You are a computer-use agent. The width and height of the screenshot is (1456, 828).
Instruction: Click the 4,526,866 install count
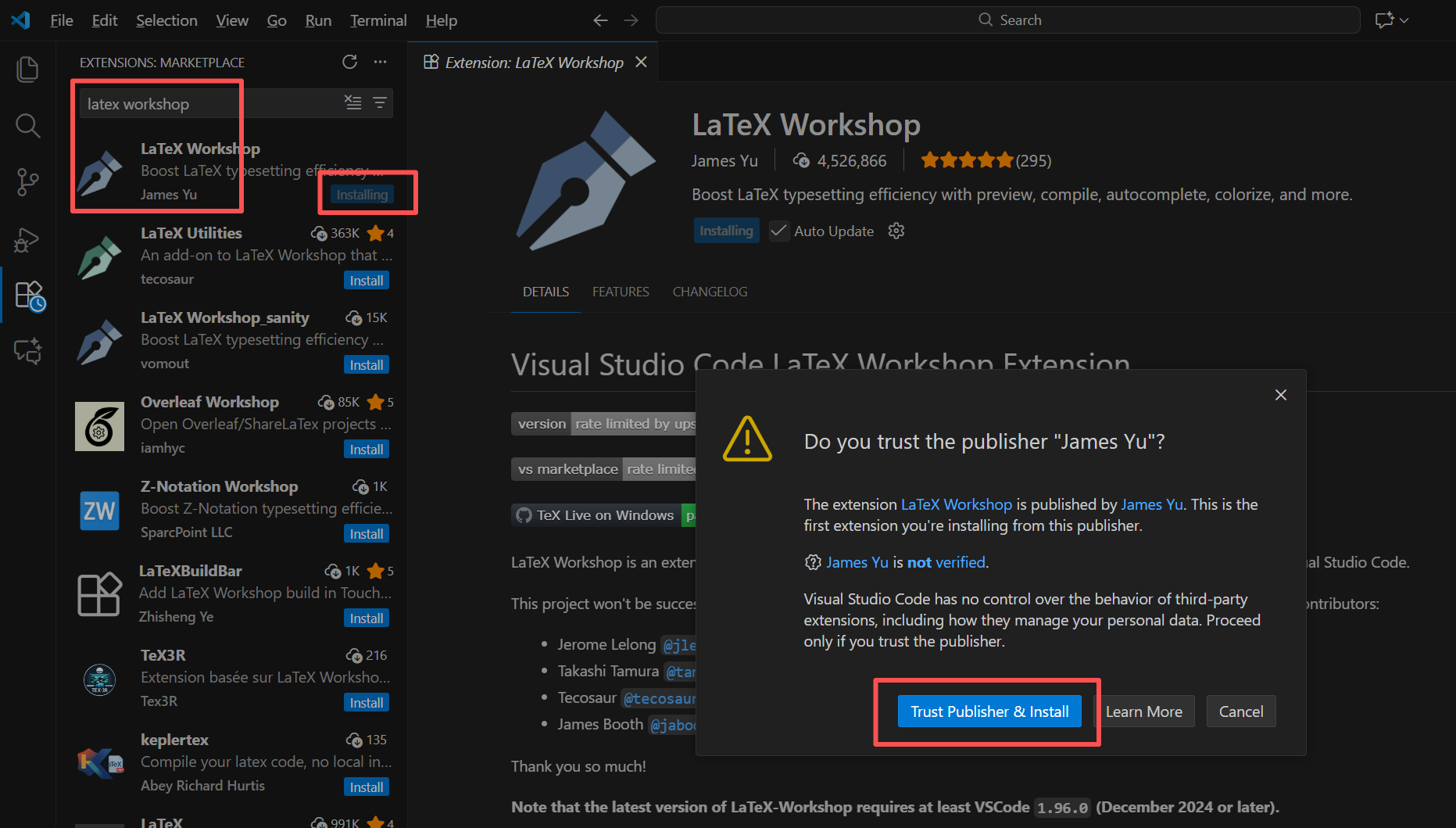tap(840, 160)
